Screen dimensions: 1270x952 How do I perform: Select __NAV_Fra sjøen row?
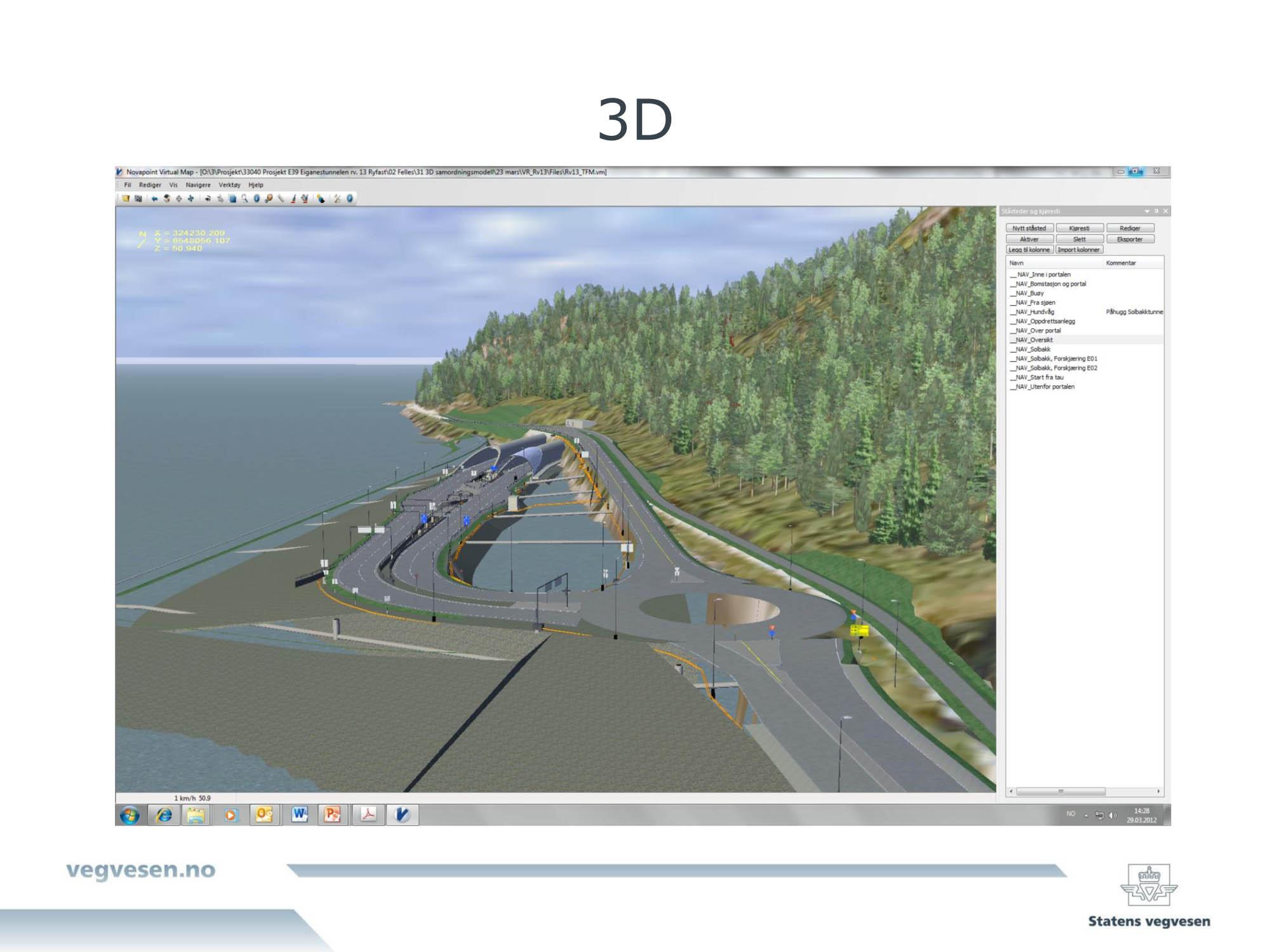pos(1086,303)
